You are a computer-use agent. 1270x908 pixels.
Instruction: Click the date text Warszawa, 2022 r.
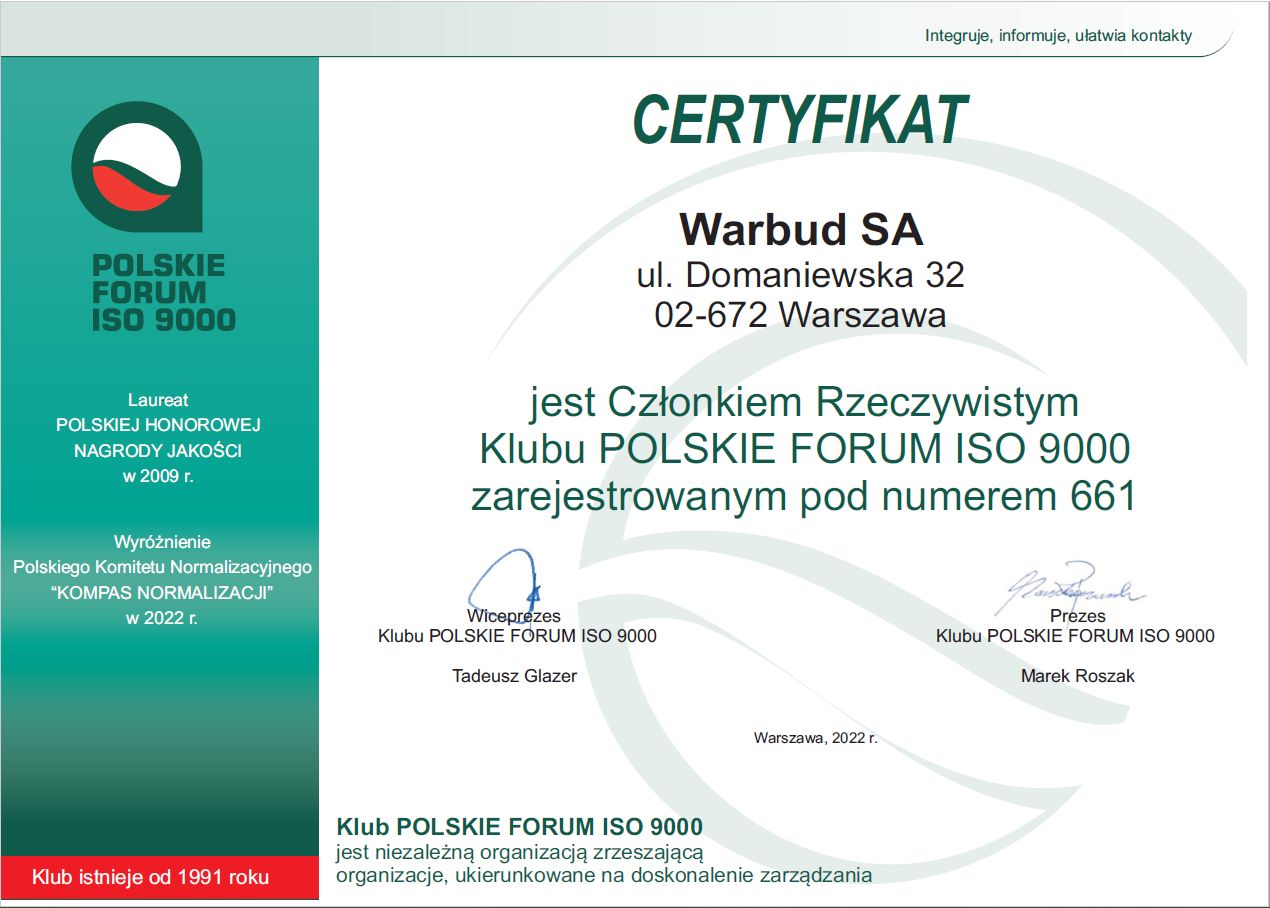(816, 738)
